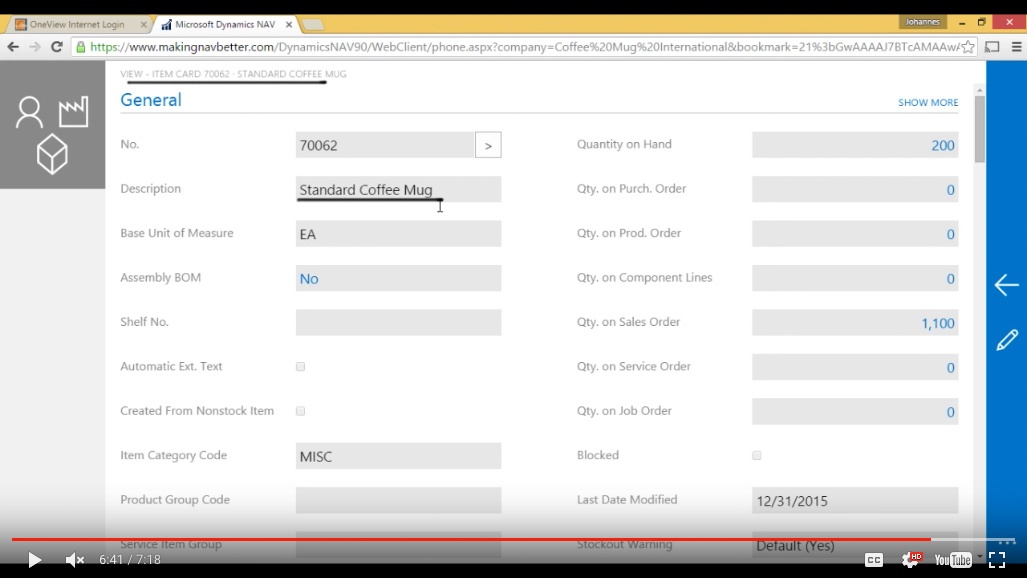Screen dimensions: 1027x578
Task: Unmute the video with the speaker icon
Action: pos(75,560)
